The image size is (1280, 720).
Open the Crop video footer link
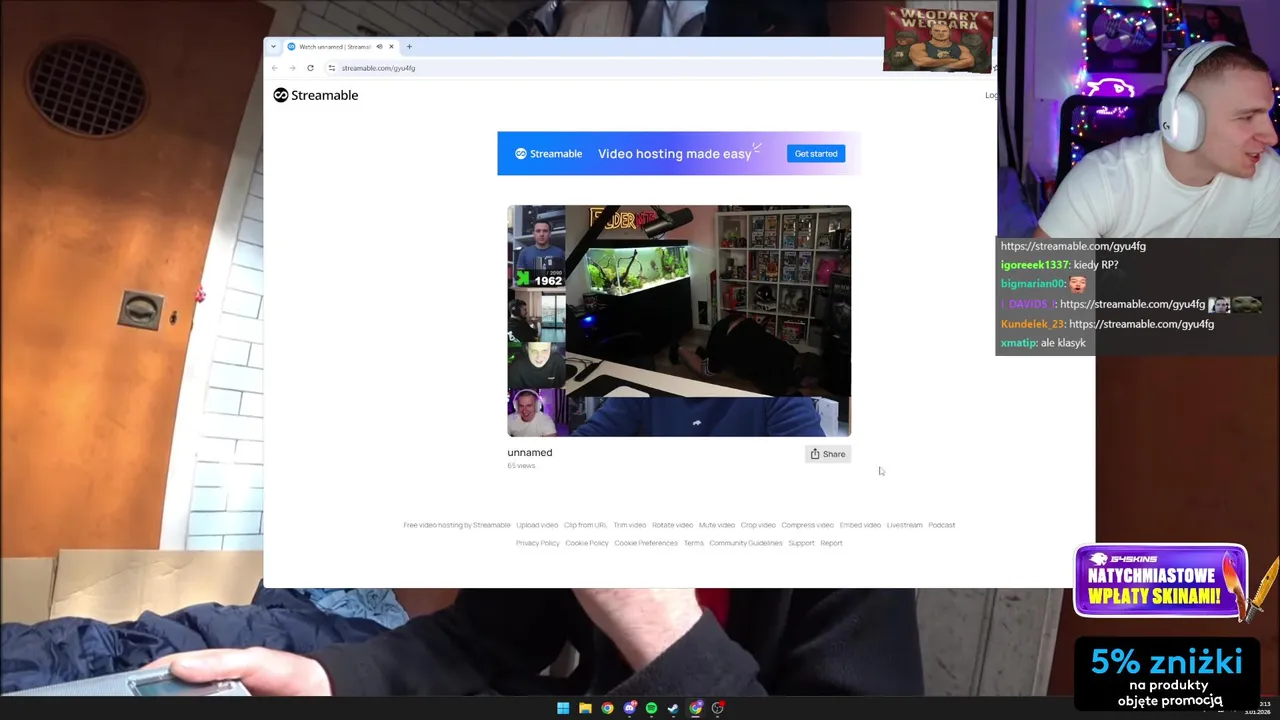[x=758, y=525]
